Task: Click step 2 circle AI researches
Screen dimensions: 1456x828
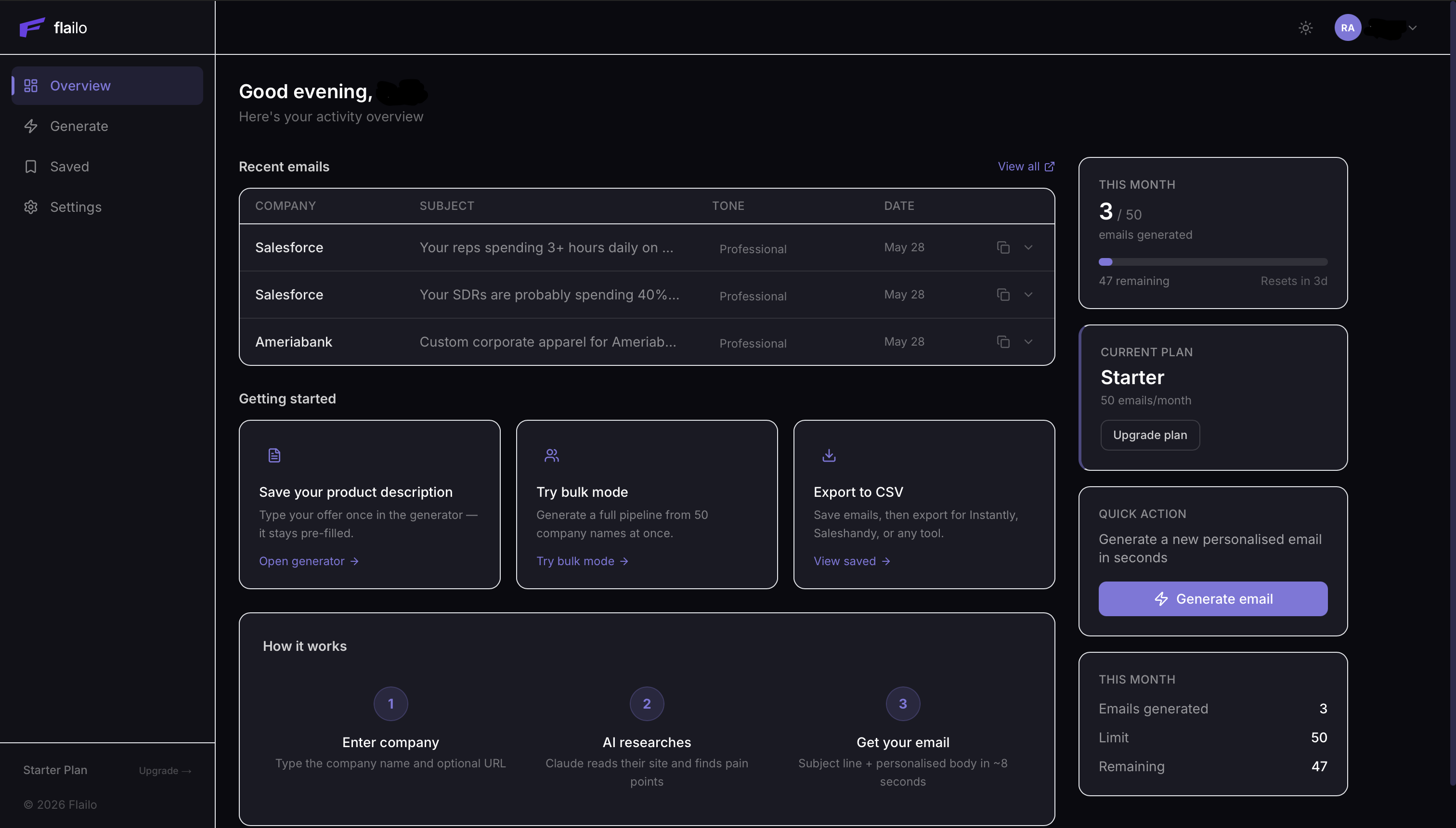Action: 647,704
